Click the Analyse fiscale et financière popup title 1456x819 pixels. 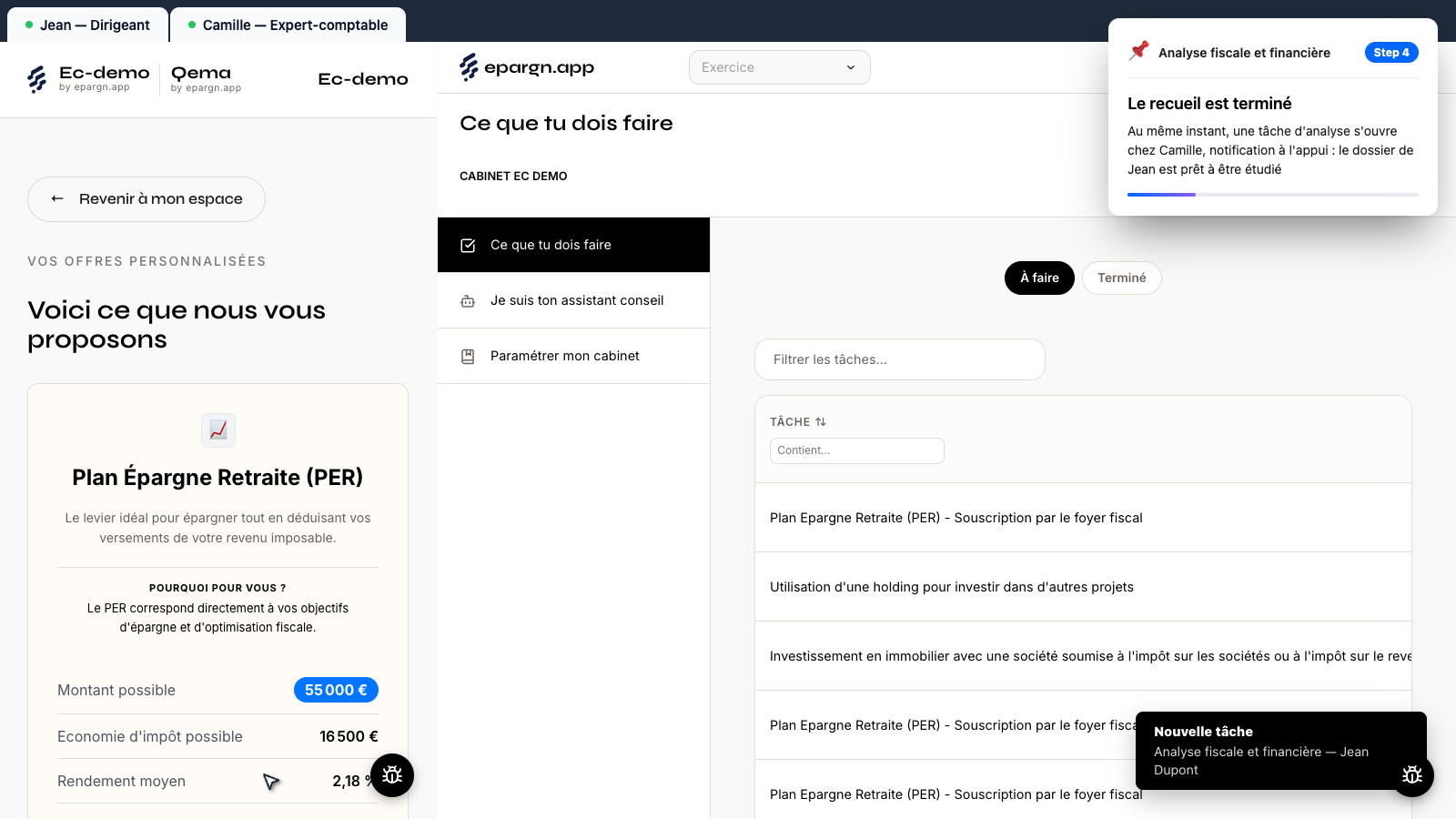1244,53
